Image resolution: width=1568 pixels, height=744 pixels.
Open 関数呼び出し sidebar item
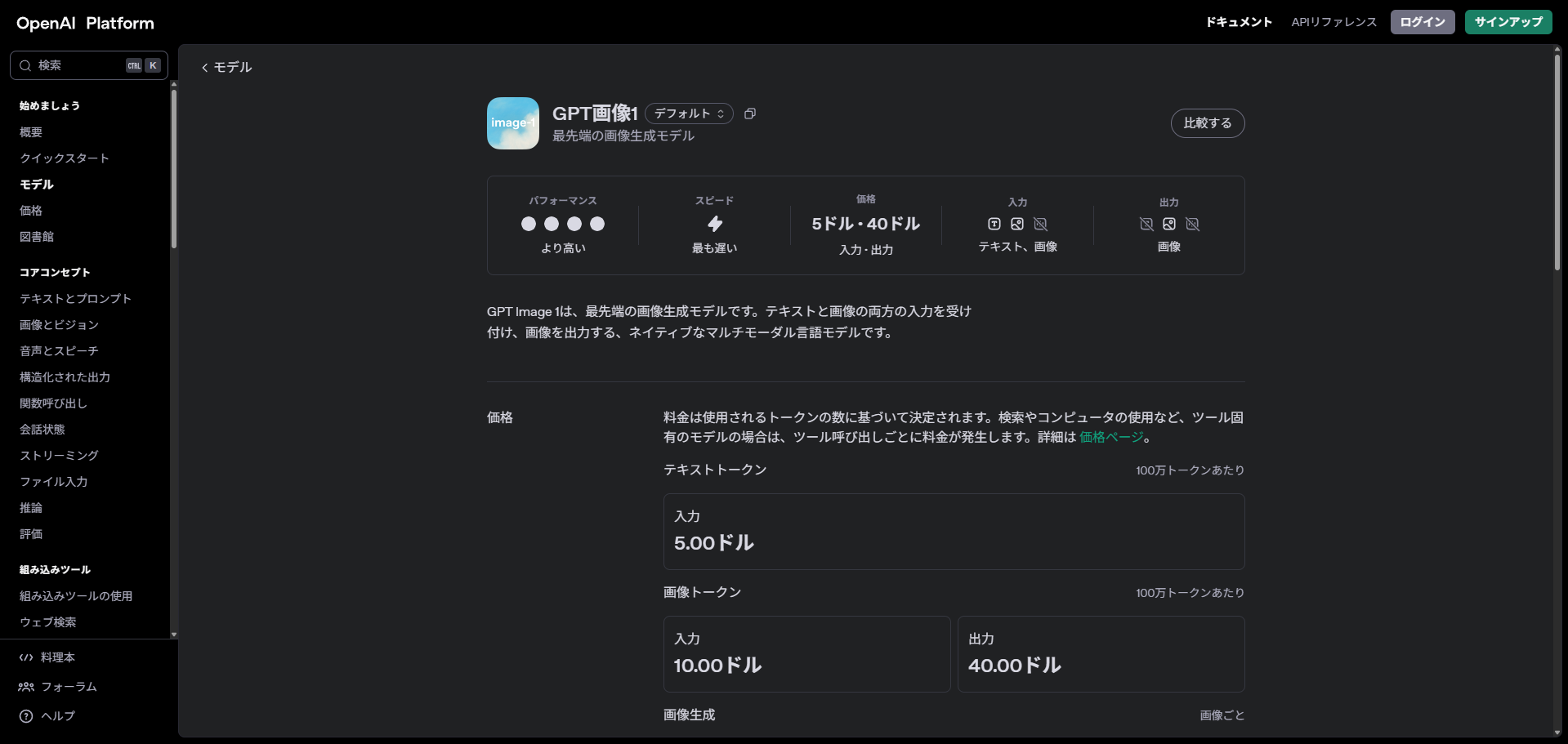[53, 403]
